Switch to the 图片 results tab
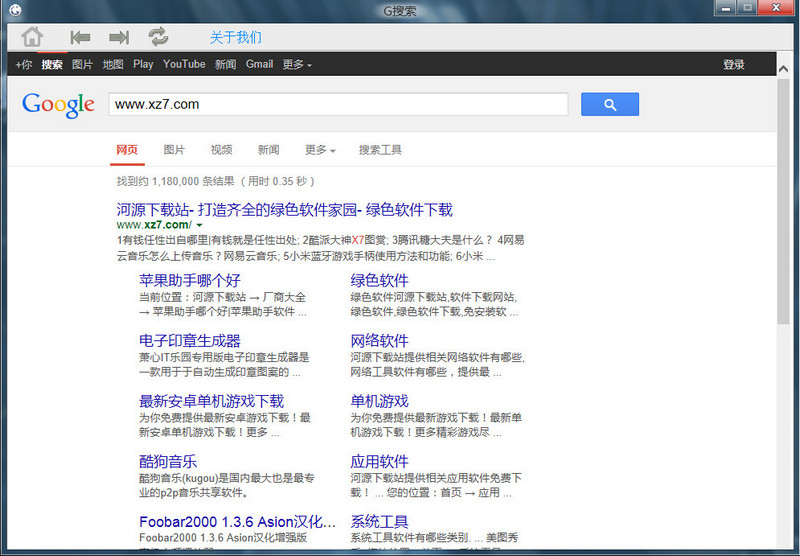The image size is (800, 556). click(174, 149)
